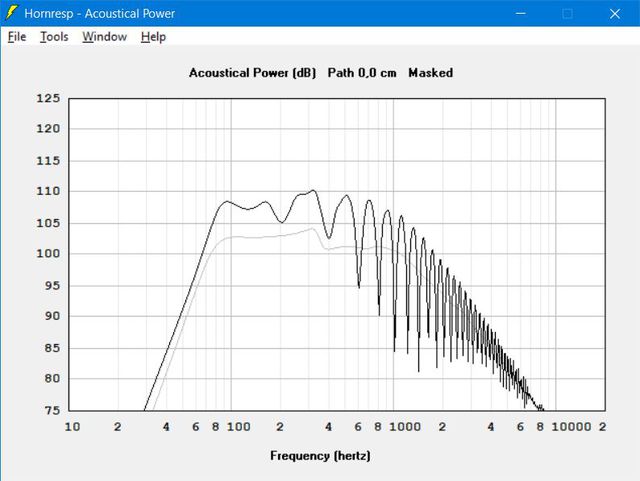Image resolution: width=640 pixels, height=481 pixels.
Task: Close the Acoustical Power window
Action: click(614, 13)
